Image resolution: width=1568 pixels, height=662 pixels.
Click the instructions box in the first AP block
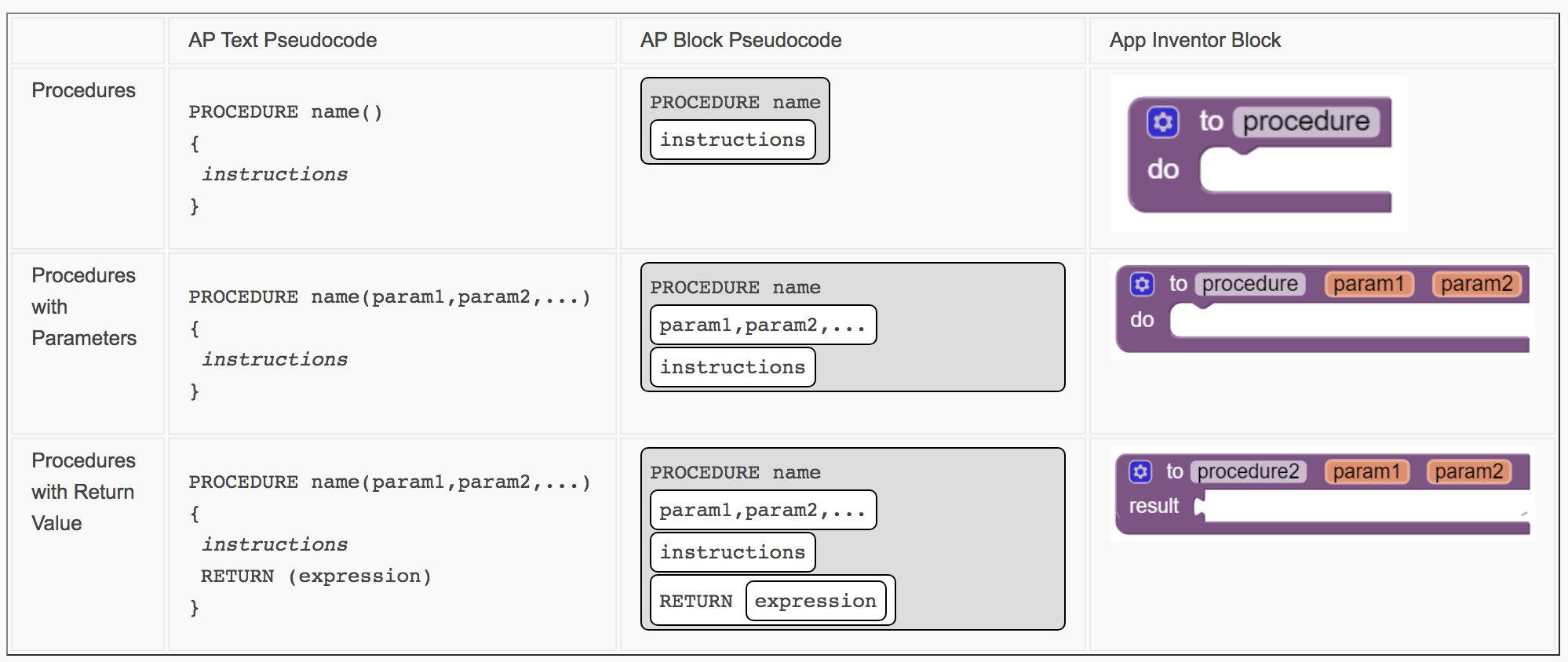732,140
